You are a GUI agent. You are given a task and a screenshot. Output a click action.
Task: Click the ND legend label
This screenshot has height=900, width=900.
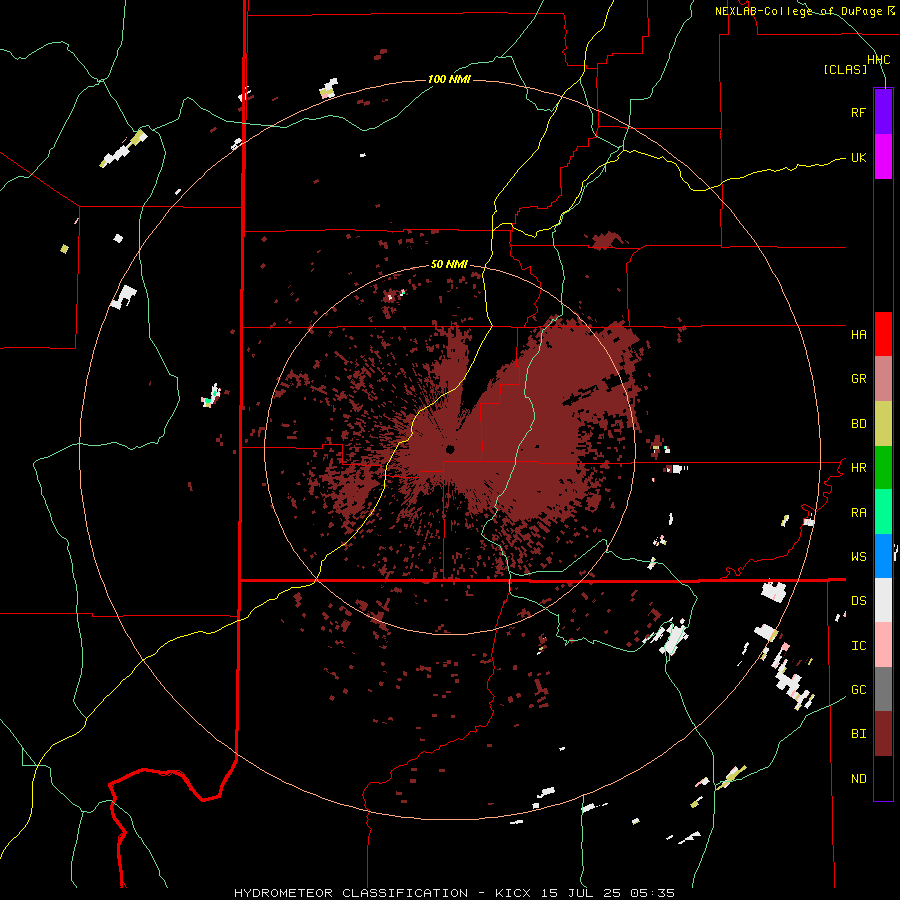tap(858, 779)
